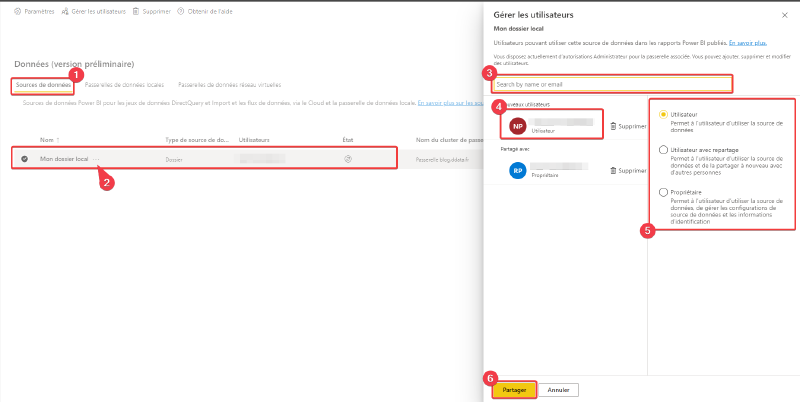This screenshot has width=800, height=402.
Task: Click the NP user avatar
Action: click(x=517, y=125)
